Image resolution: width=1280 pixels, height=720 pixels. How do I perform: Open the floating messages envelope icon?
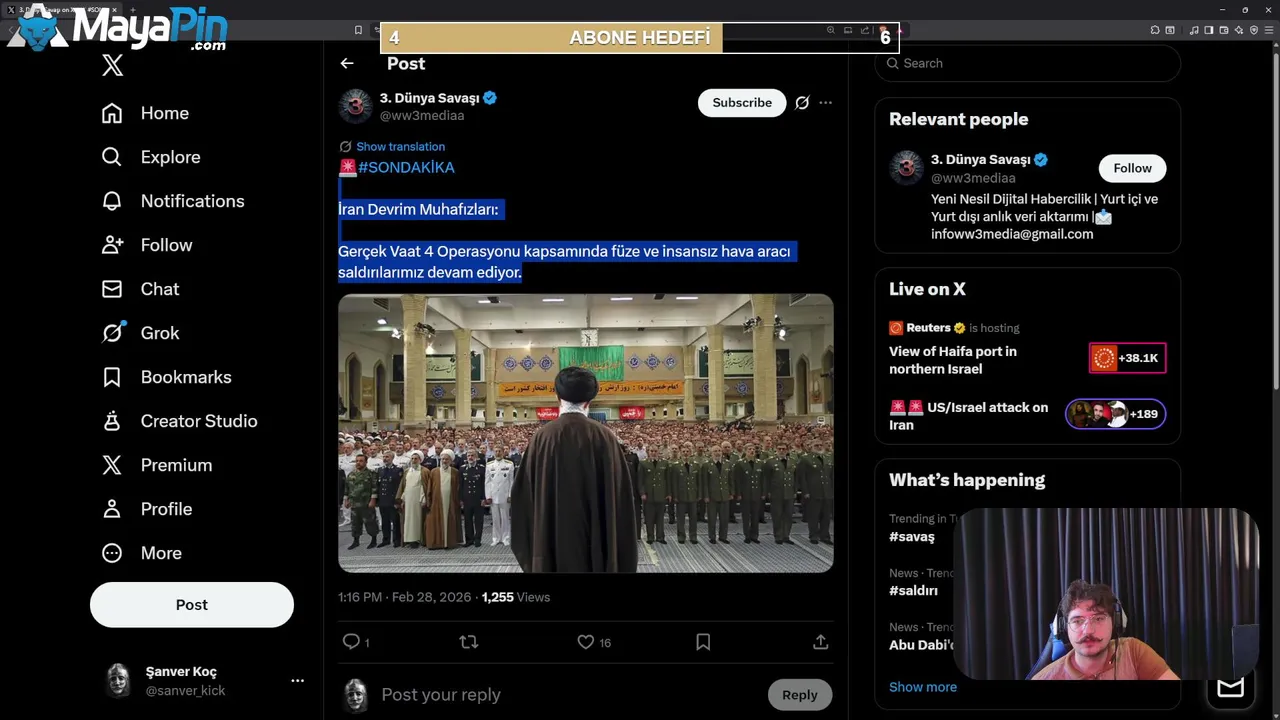pos(1230,687)
